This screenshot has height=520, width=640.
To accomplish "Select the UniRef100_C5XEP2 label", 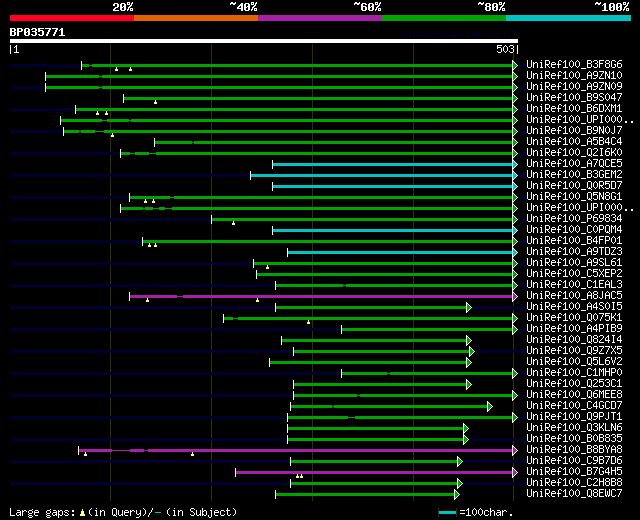I will [x=574, y=273].
